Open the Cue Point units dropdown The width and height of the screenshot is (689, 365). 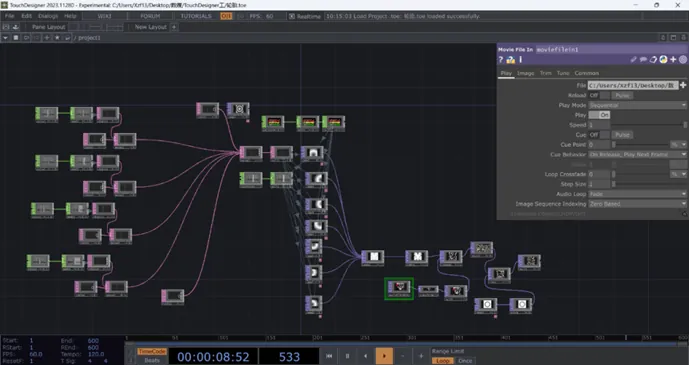[x=678, y=145]
